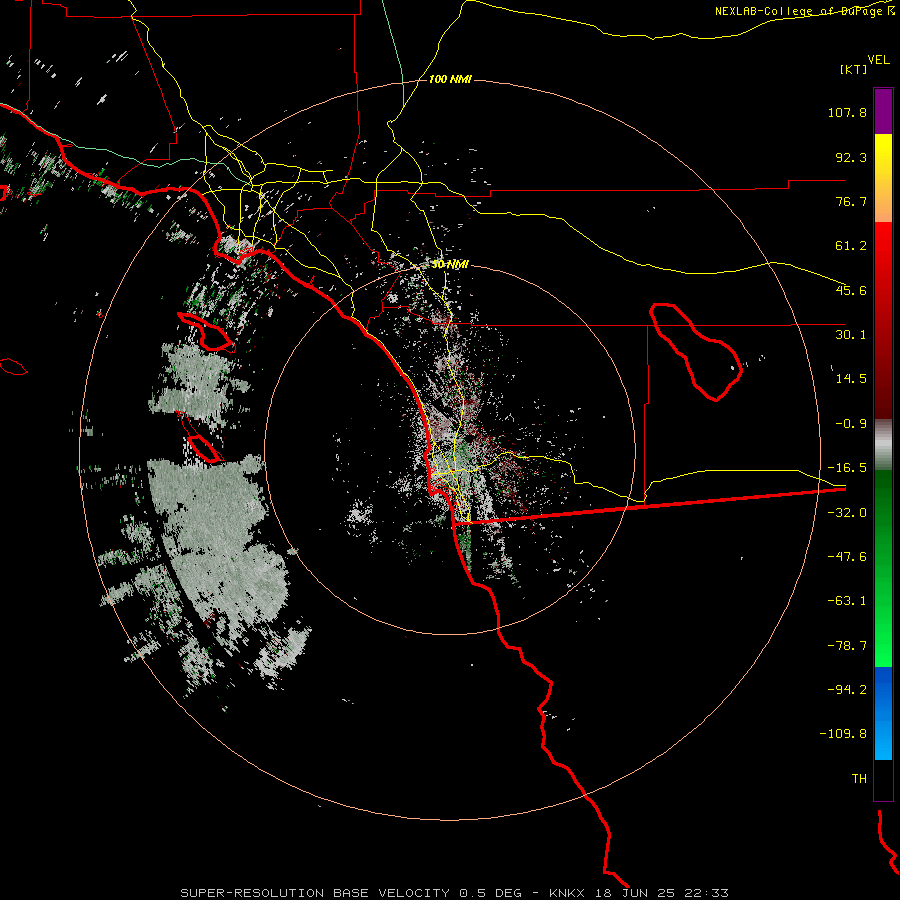This screenshot has width=900, height=900.
Task: Select the -32.0 scale value
Action: 847,513
